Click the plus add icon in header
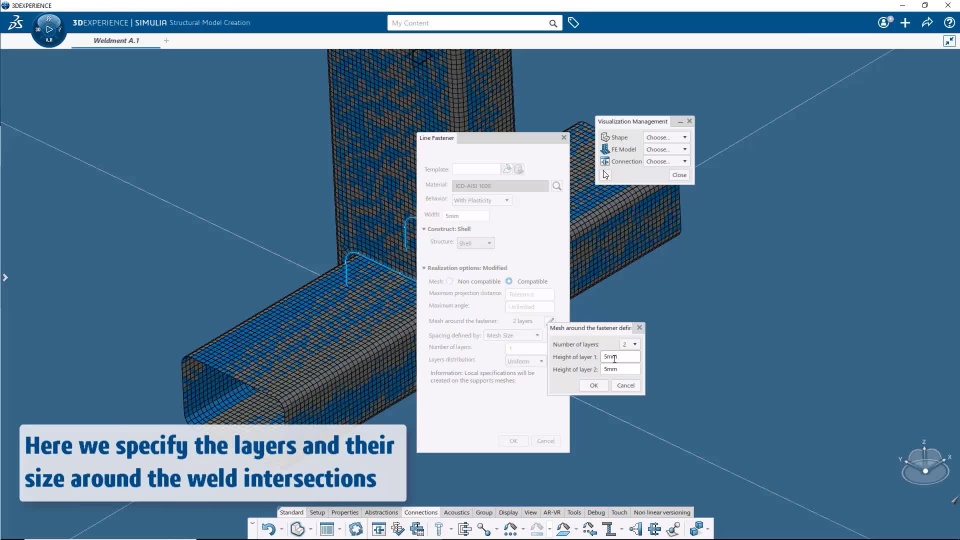The image size is (960, 540). coord(906,23)
